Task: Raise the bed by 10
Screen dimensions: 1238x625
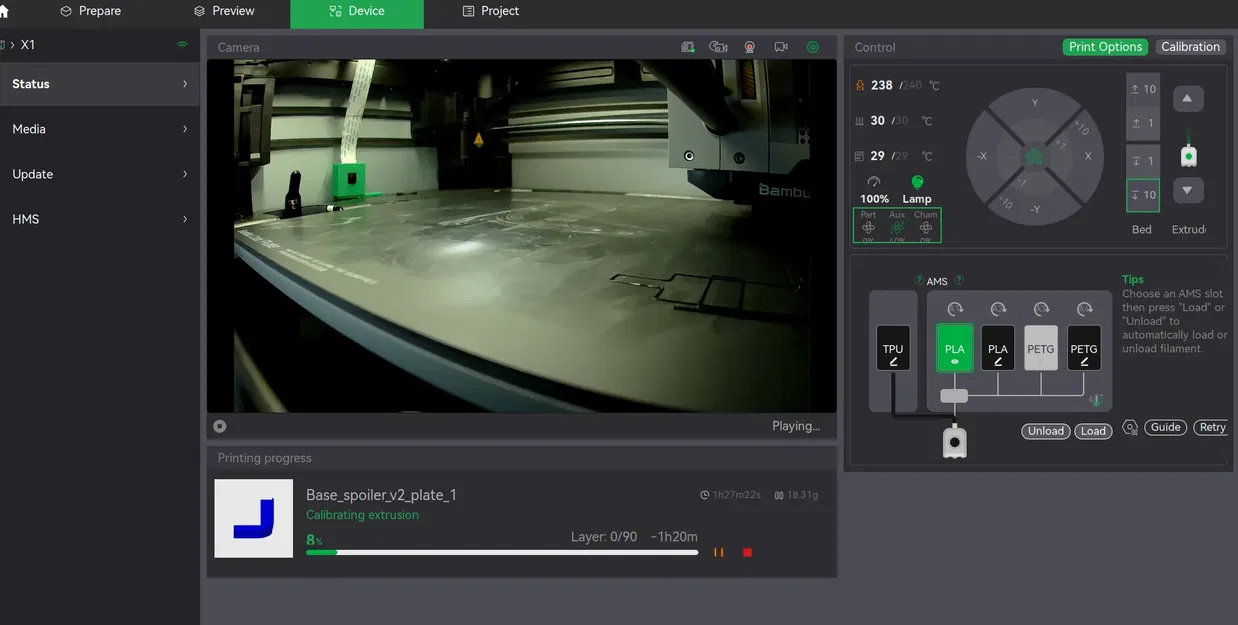Action: [x=1143, y=89]
